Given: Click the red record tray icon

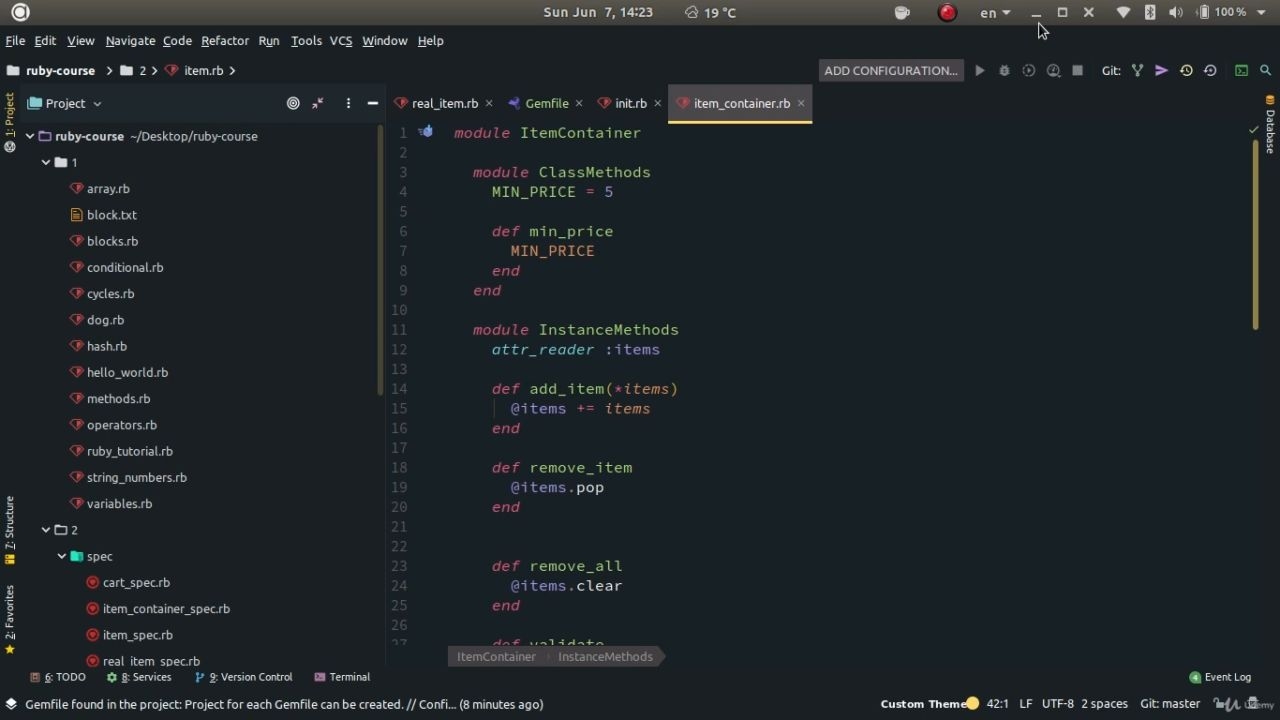Looking at the screenshot, I should coord(947,12).
